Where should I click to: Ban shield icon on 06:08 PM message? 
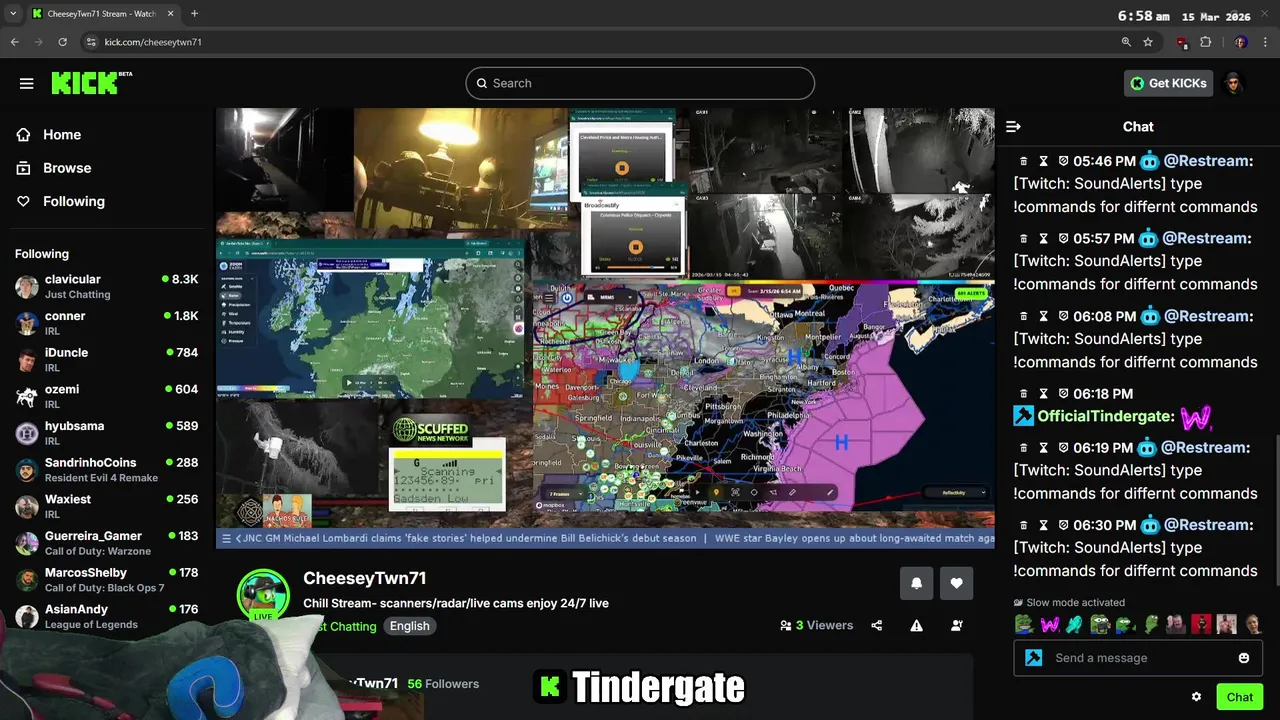point(1063,316)
